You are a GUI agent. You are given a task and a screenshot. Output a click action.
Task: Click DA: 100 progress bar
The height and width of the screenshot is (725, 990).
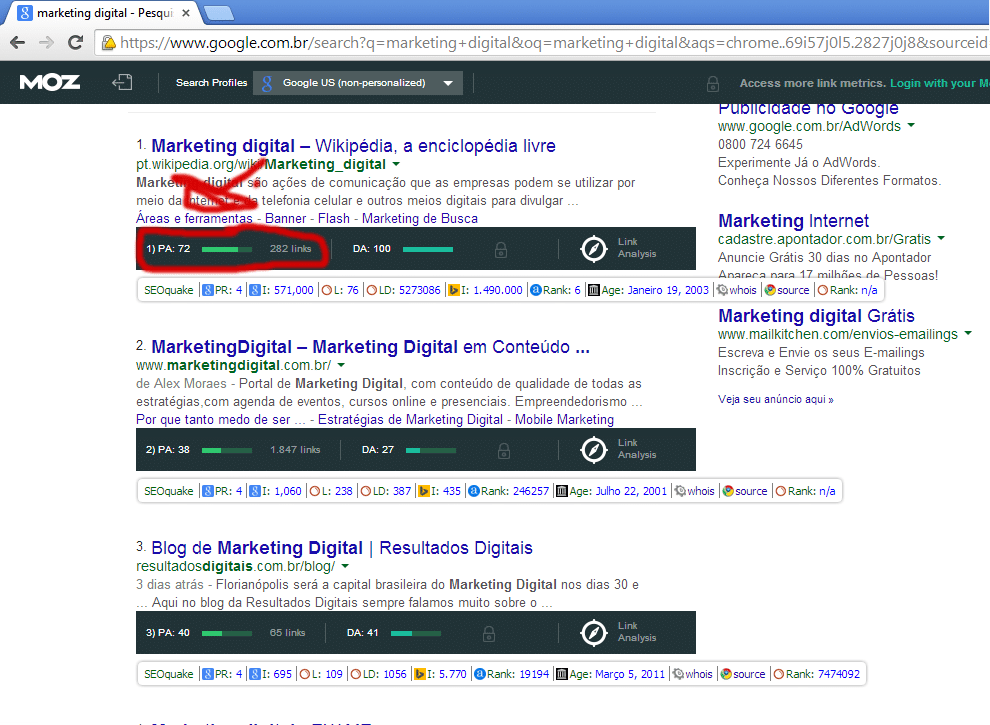pyautogui.click(x=428, y=249)
